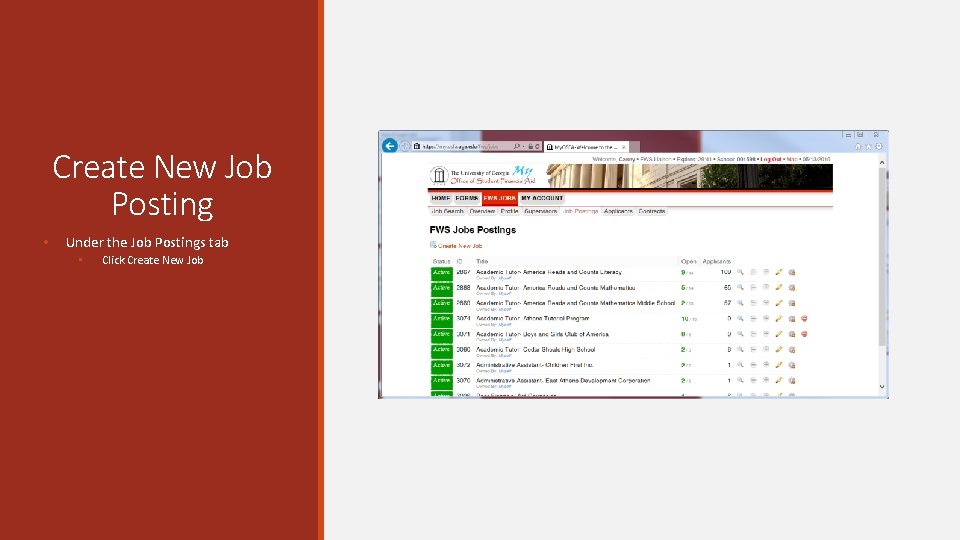Click the page scrollbar up arrow

click(x=882, y=163)
